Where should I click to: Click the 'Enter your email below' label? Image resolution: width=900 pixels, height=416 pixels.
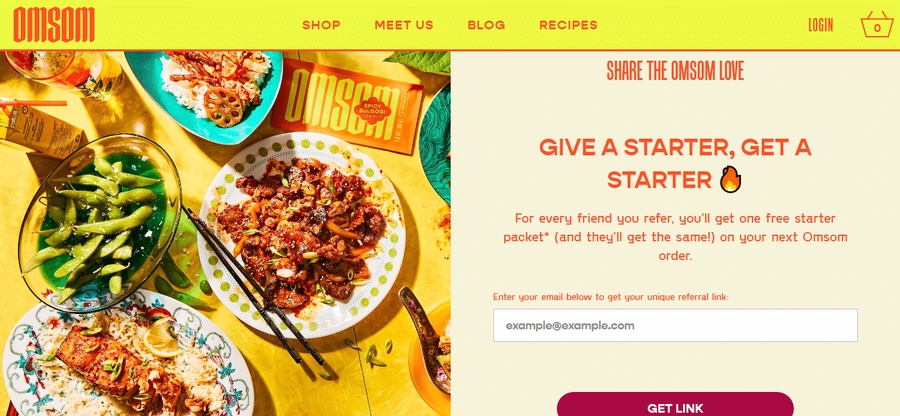611,297
